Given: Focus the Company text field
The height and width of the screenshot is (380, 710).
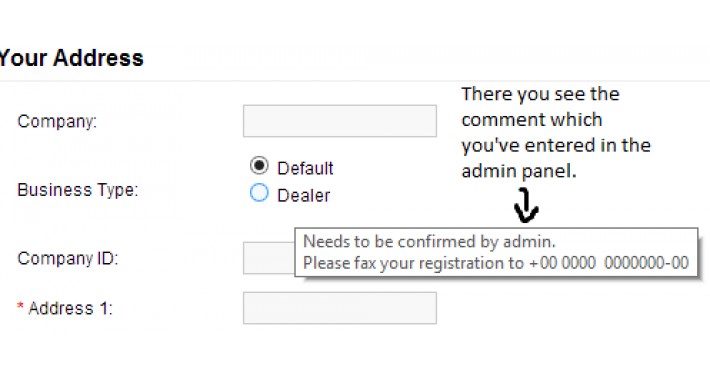Looking at the screenshot, I should [x=340, y=121].
